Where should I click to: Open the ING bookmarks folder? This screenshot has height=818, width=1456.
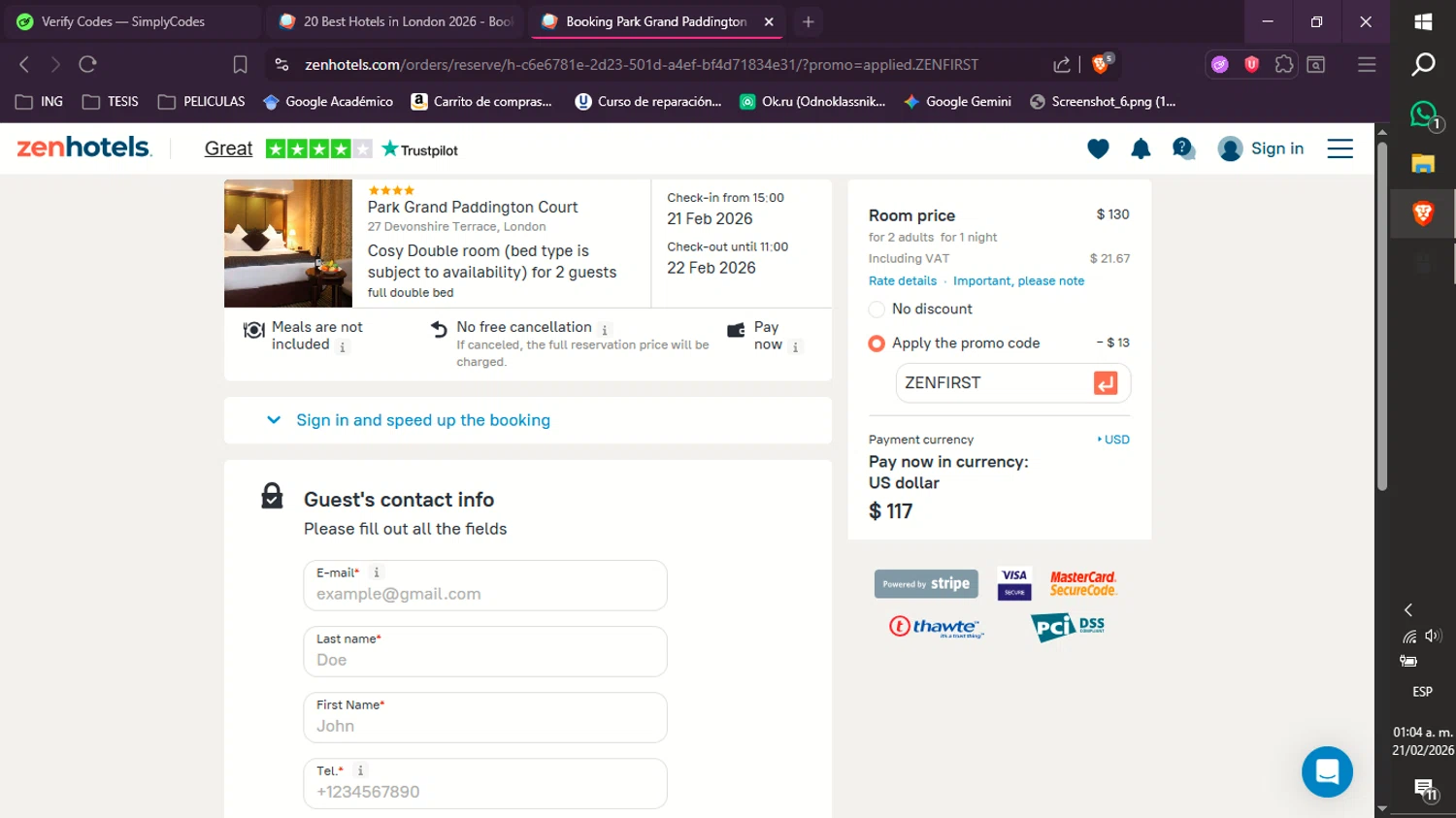click(x=40, y=101)
